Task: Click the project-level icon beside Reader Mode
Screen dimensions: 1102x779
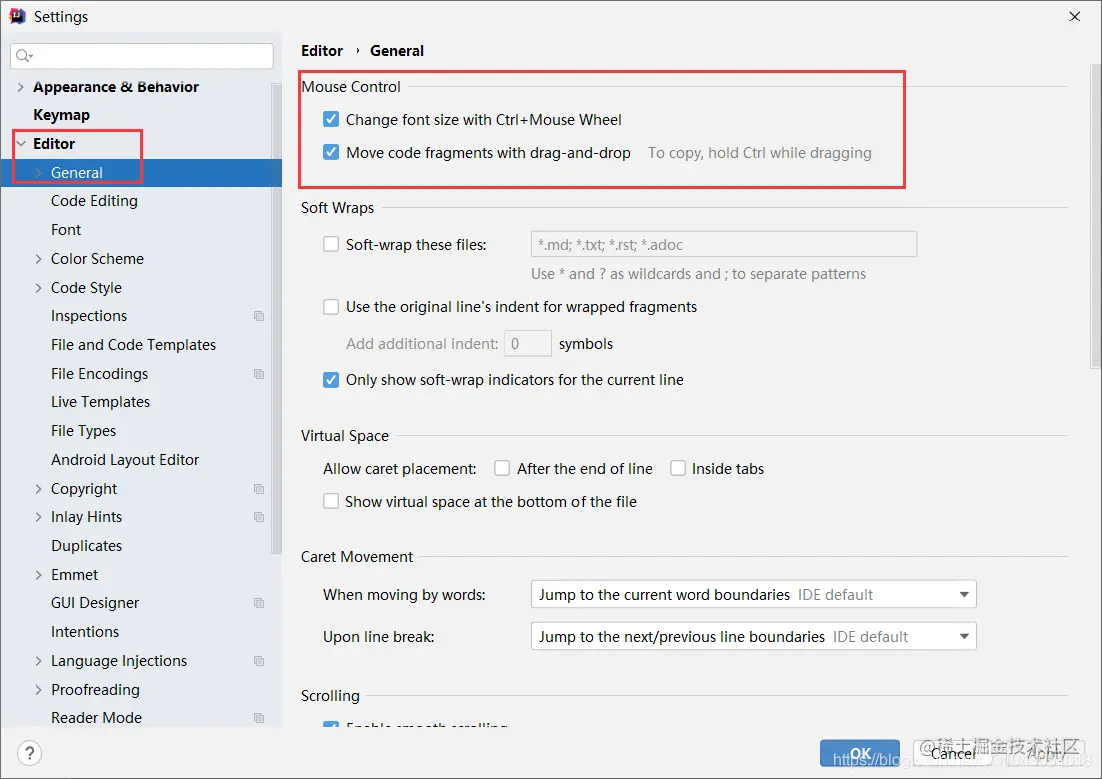Action: point(259,718)
